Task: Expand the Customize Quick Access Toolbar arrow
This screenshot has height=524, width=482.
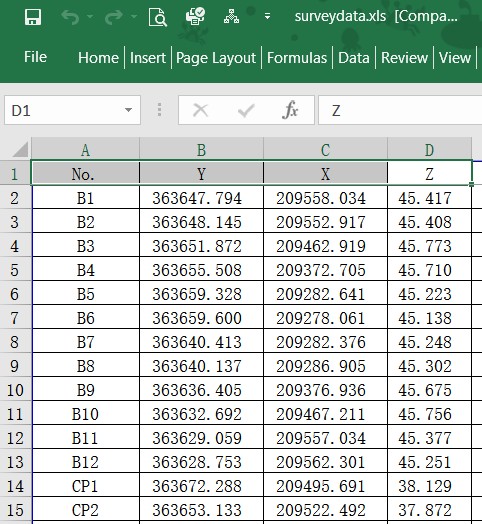Action: point(267,16)
